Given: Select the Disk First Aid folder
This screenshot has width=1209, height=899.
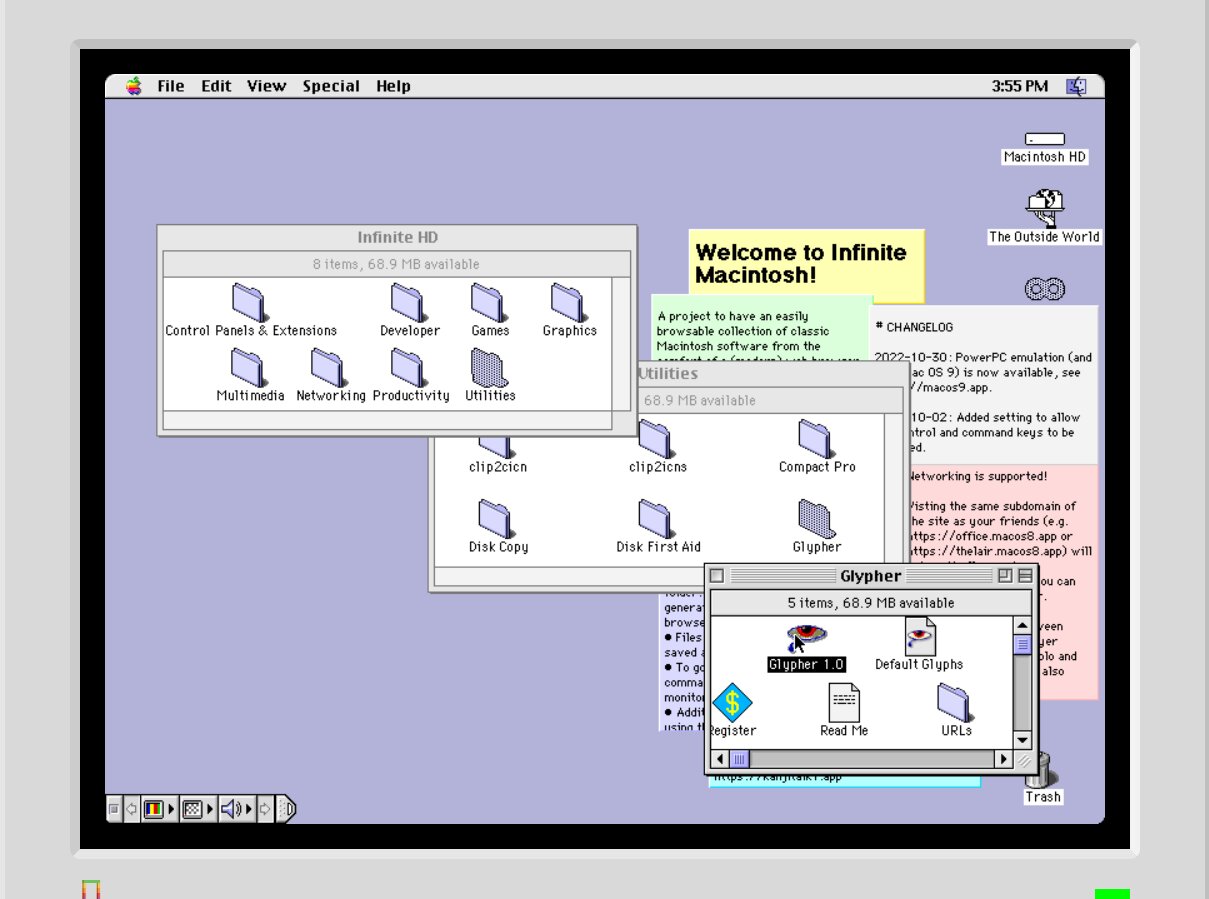Looking at the screenshot, I should [658, 519].
